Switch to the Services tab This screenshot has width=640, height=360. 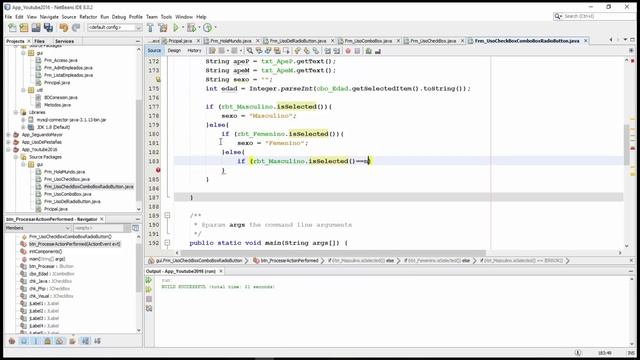(x=64, y=41)
